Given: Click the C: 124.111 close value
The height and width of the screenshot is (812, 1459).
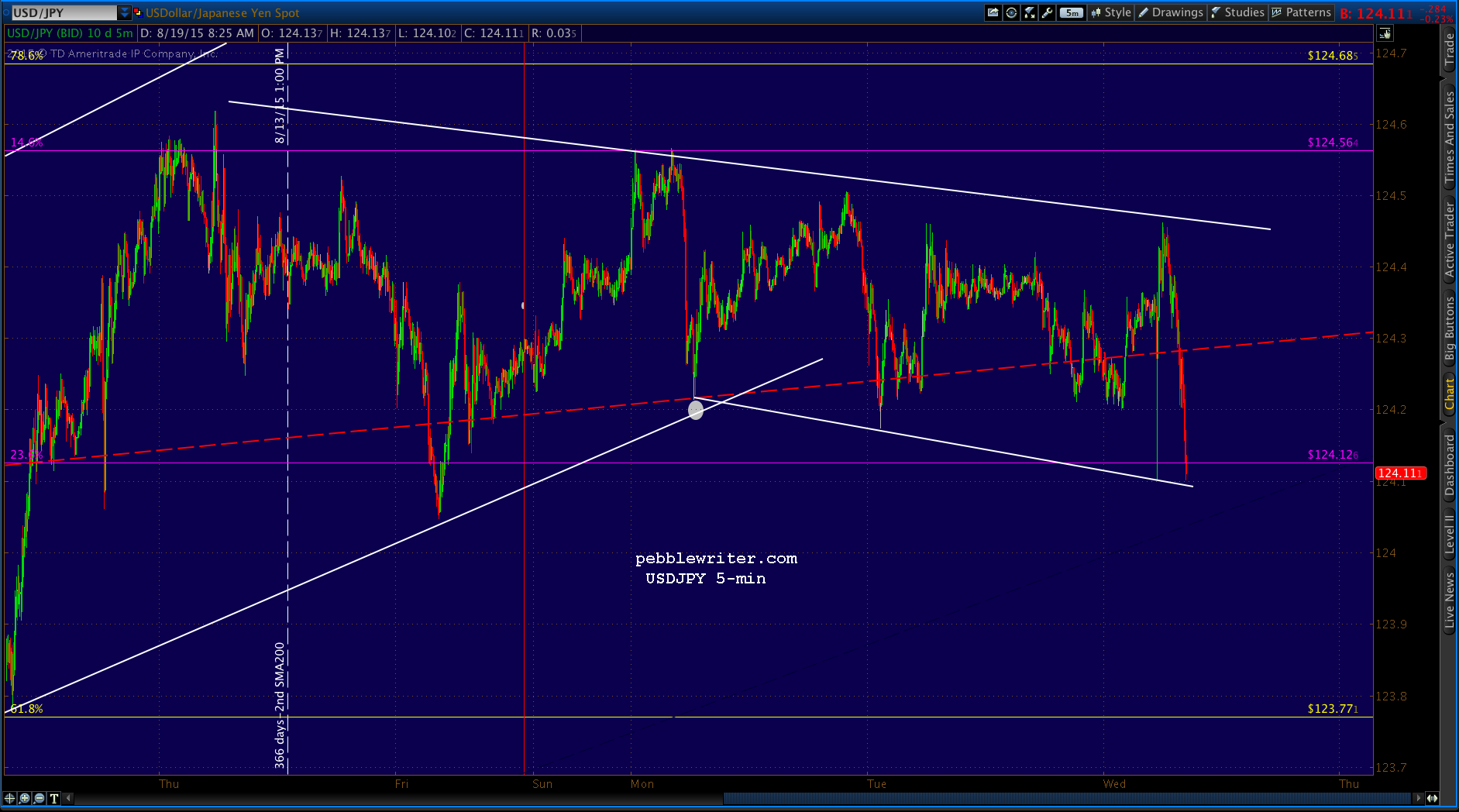Looking at the screenshot, I should (494, 33).
